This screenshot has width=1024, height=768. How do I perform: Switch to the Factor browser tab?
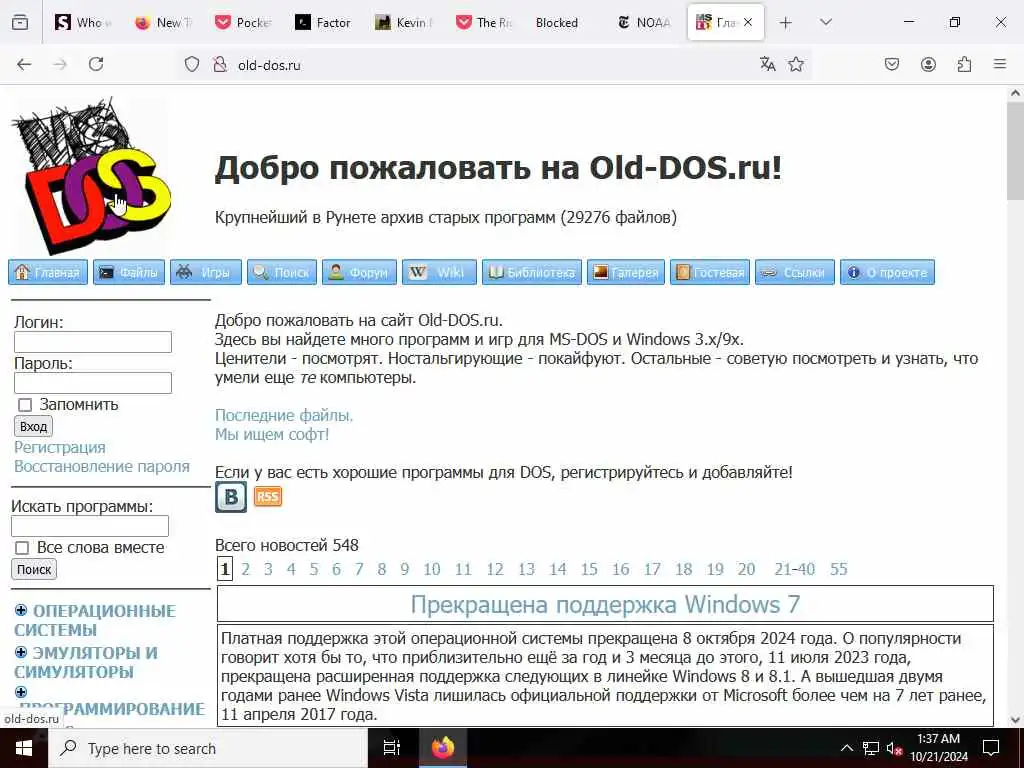(x=324, y=23)
